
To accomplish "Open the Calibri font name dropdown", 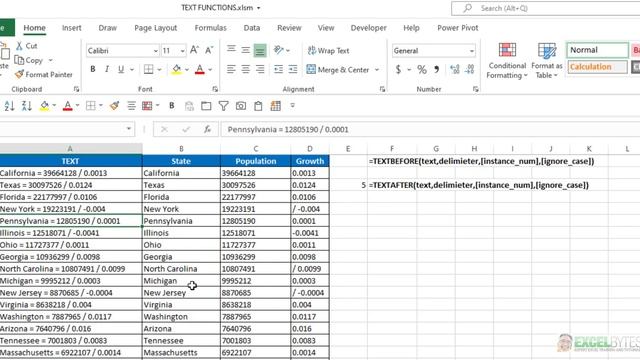I will [x=156, y=51].
